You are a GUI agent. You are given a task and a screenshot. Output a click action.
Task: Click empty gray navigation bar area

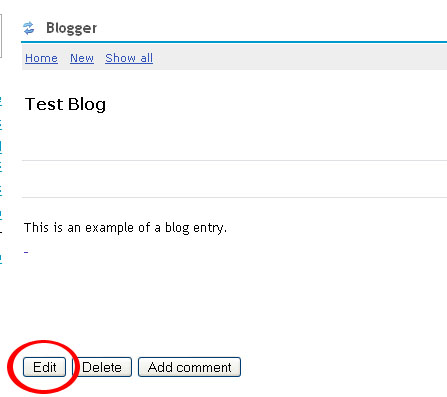pos(300,57)
